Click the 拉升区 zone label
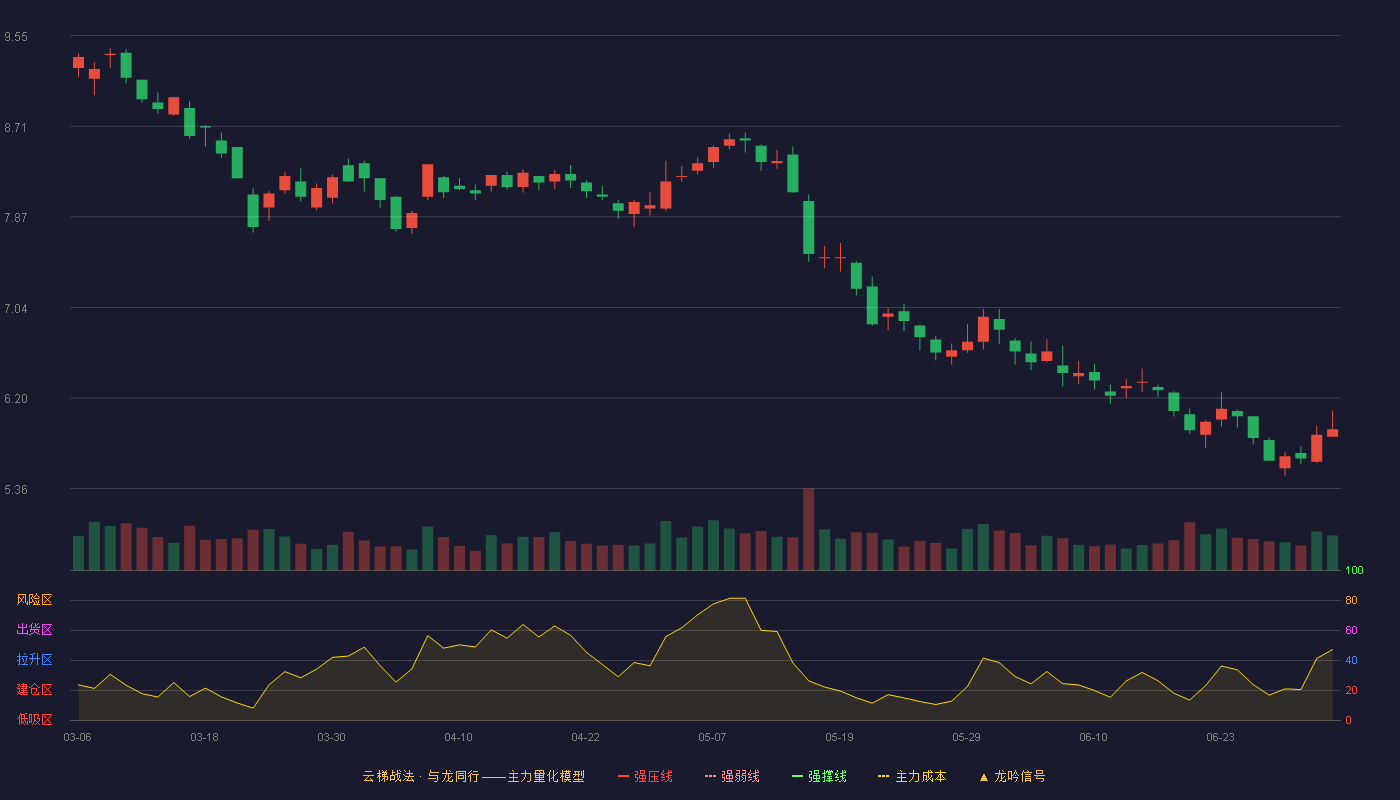 tap(34, 660)
